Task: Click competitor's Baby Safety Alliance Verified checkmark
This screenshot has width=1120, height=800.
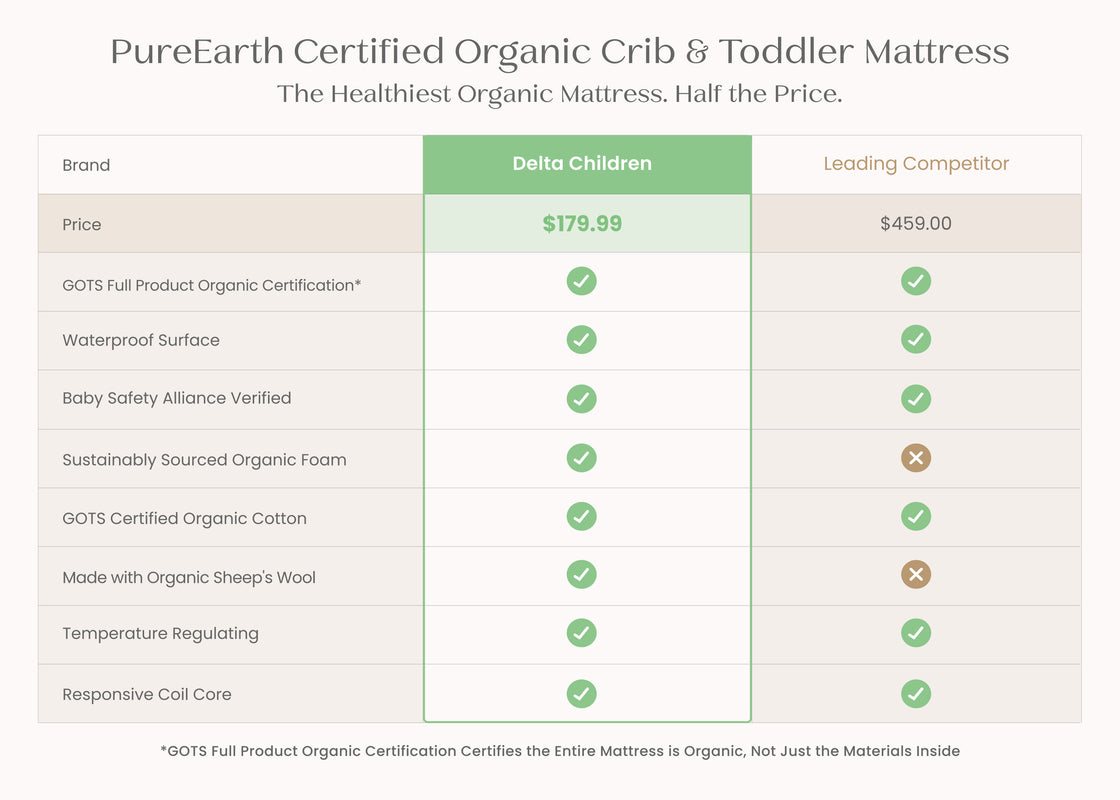Action: point(916,399)
